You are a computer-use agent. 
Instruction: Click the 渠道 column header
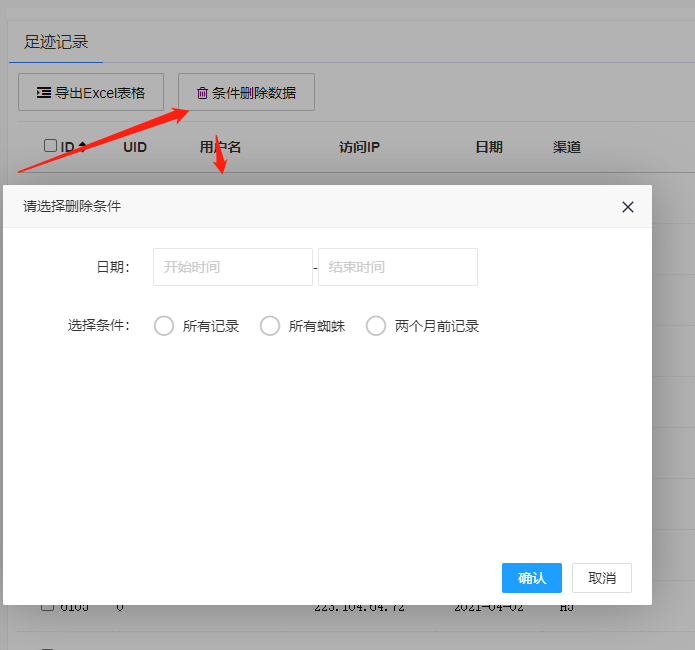(x=566, y=147)
